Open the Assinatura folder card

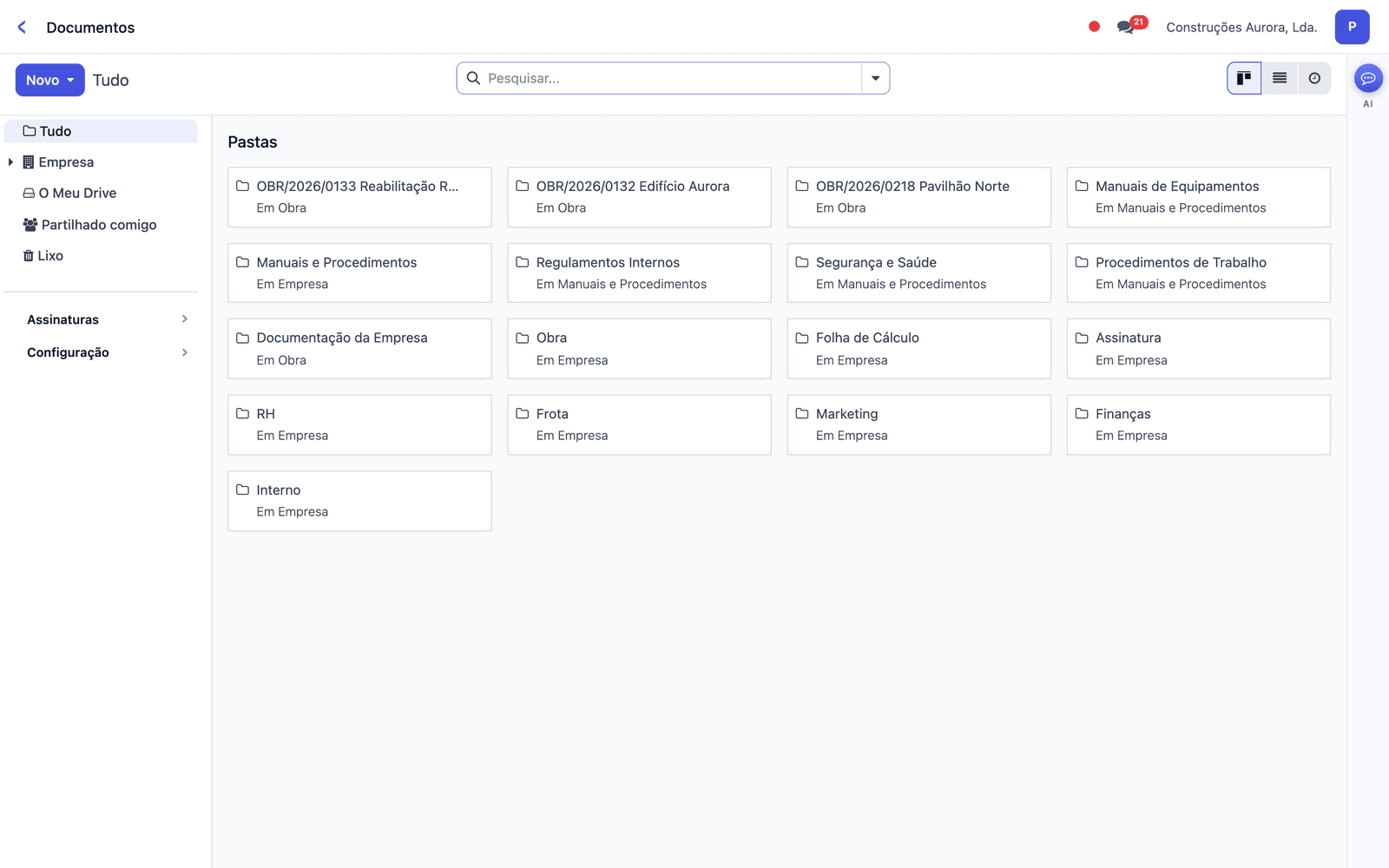(x=1198, y=349)
